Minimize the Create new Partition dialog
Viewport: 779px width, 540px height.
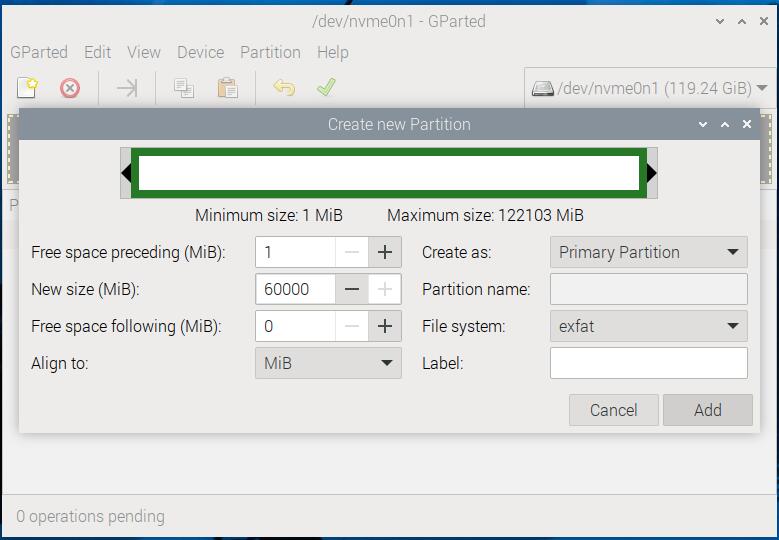(703, 124)
